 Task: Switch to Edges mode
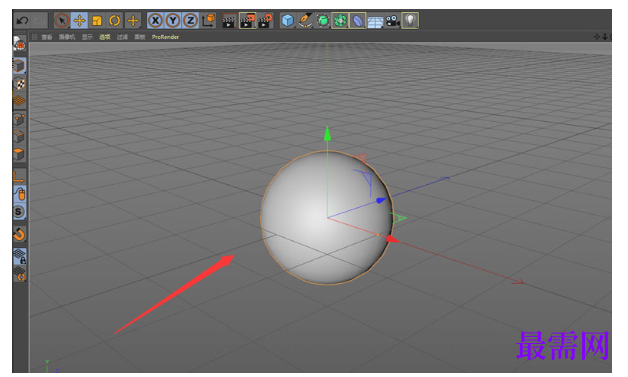(19, 136)
